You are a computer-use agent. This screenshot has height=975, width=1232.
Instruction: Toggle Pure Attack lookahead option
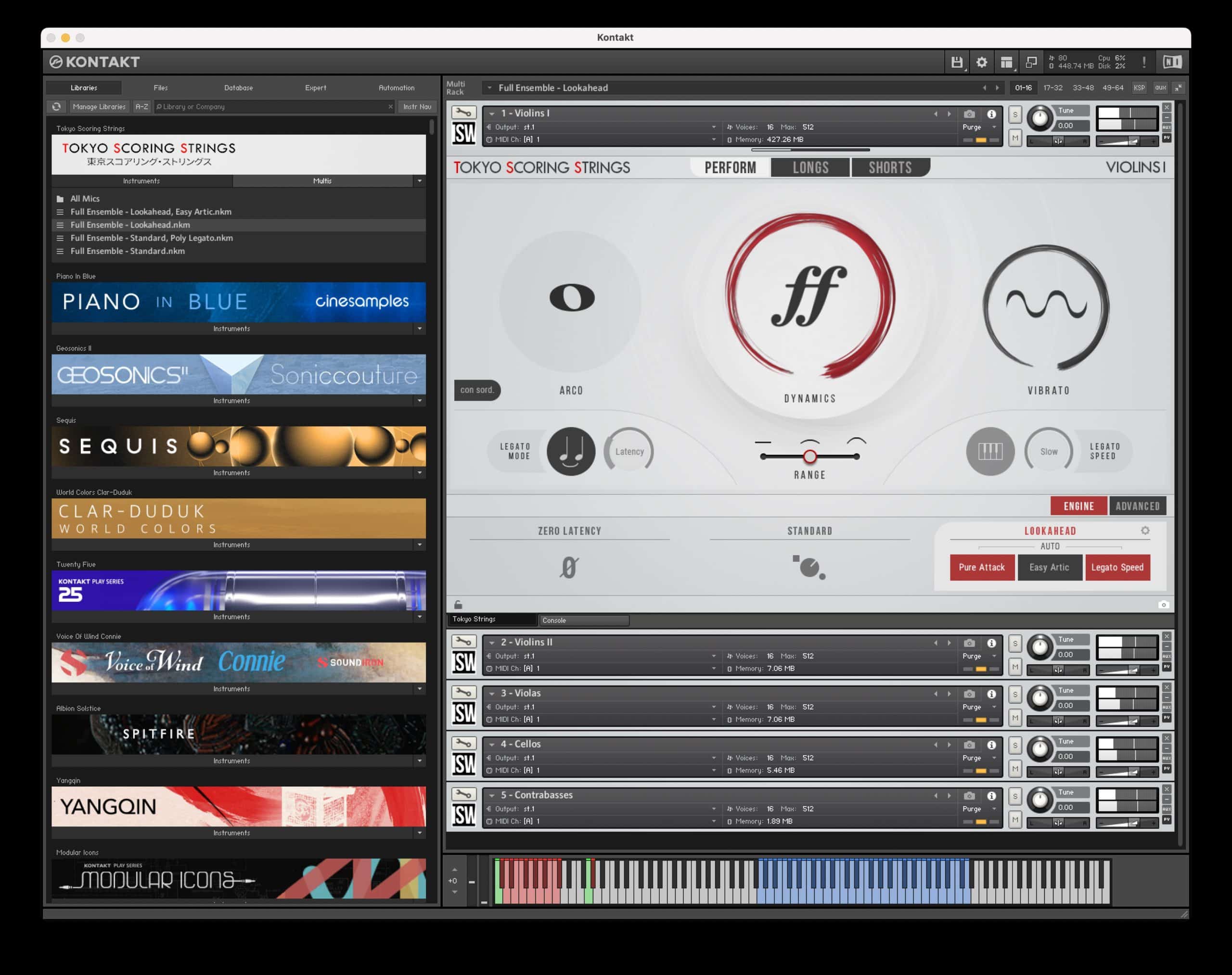tap(982, 568)
